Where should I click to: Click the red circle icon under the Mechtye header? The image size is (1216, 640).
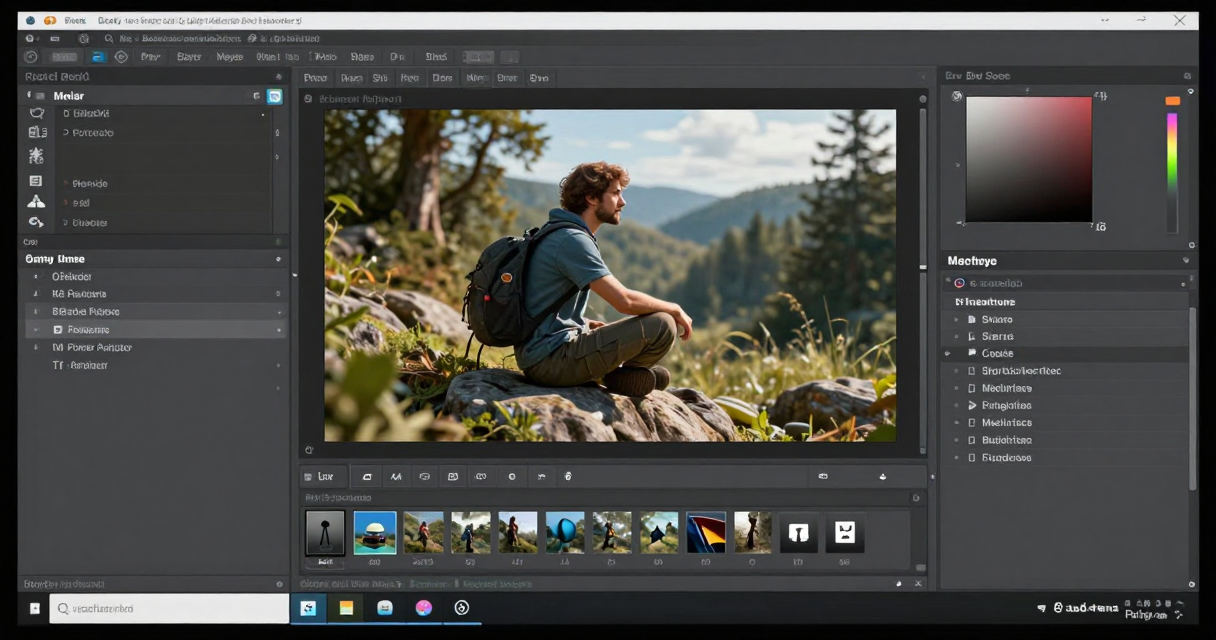pyautogui.click(x=959, y=283)
